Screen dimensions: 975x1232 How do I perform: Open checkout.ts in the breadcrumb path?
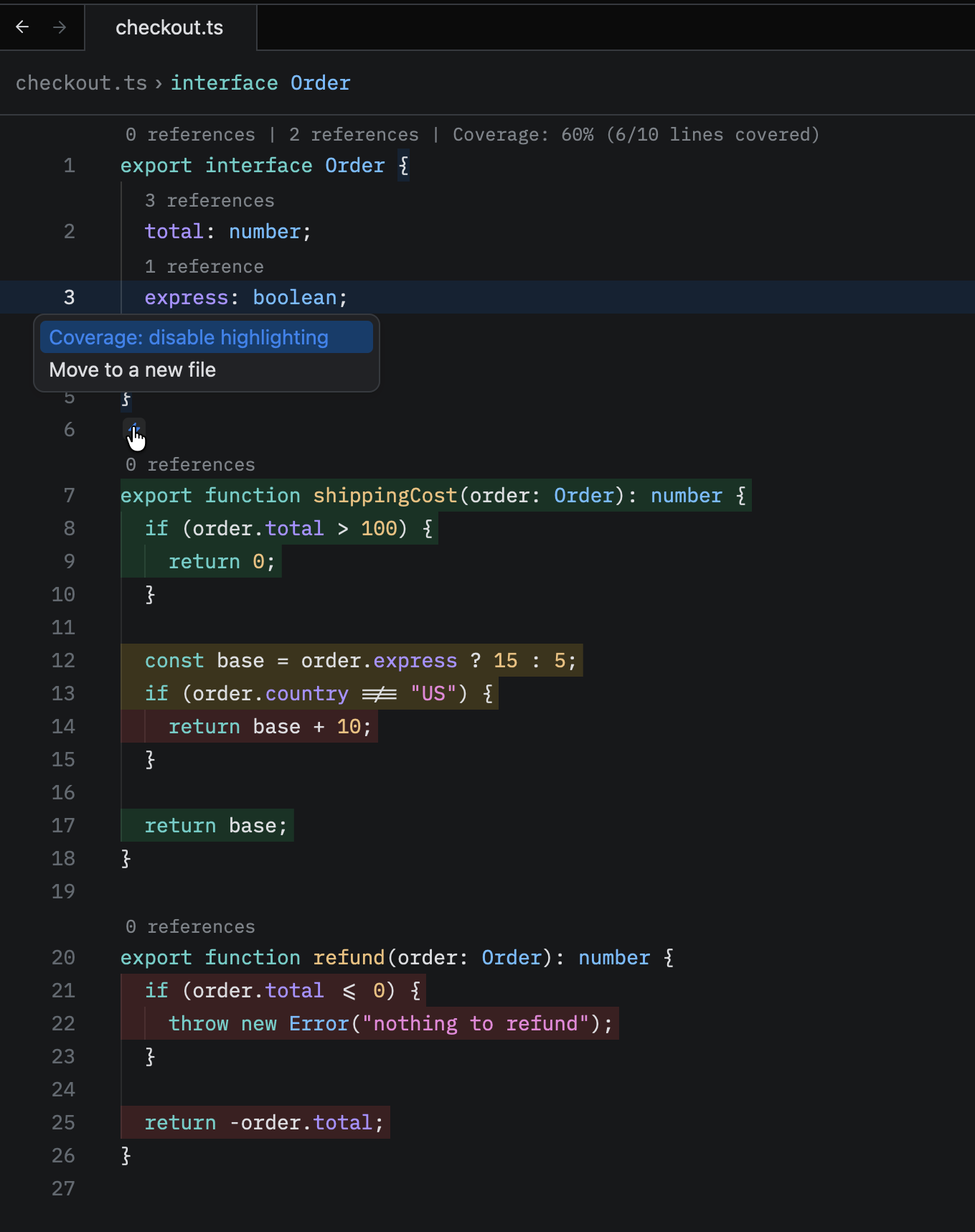coord(81,83)
